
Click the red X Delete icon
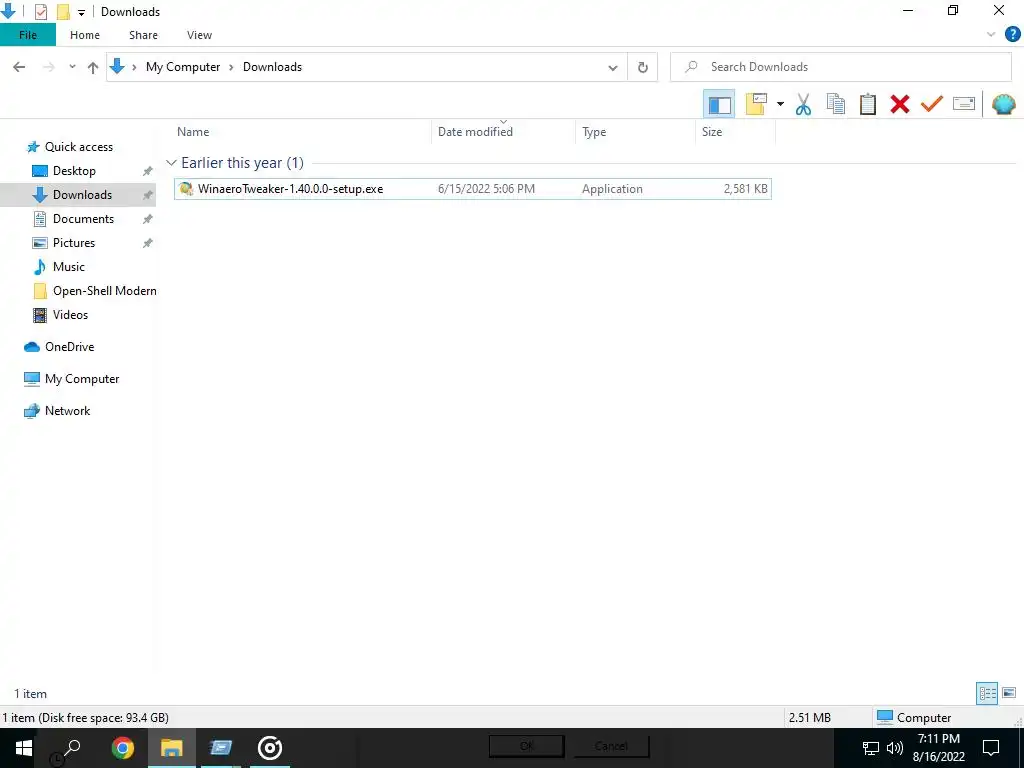[899, 104]
